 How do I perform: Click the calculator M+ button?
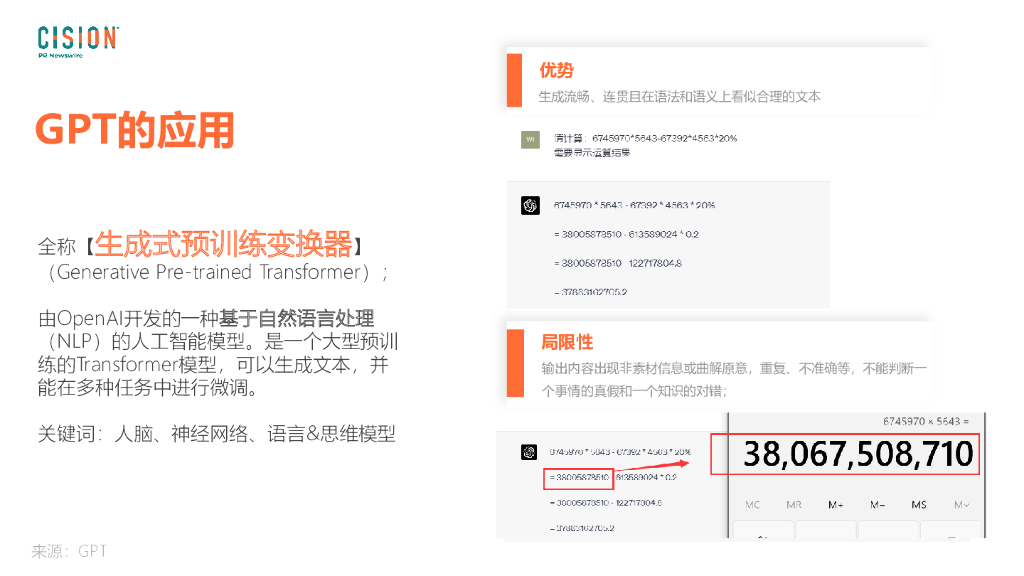tap(835, 505)
